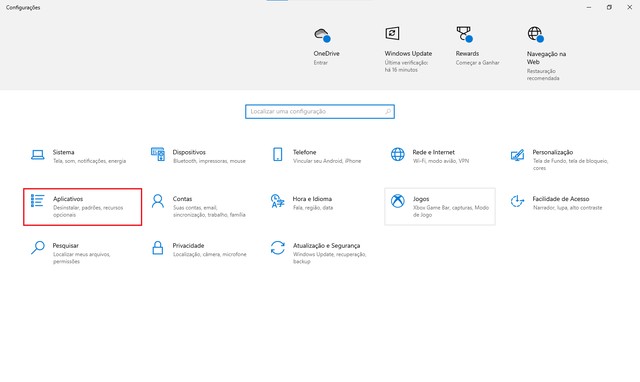The image size is (640, 382).
Task: Click 'Wi-Fi, modo avião, VPN' description
Action: pyautogui.click(x=441, y=161)
